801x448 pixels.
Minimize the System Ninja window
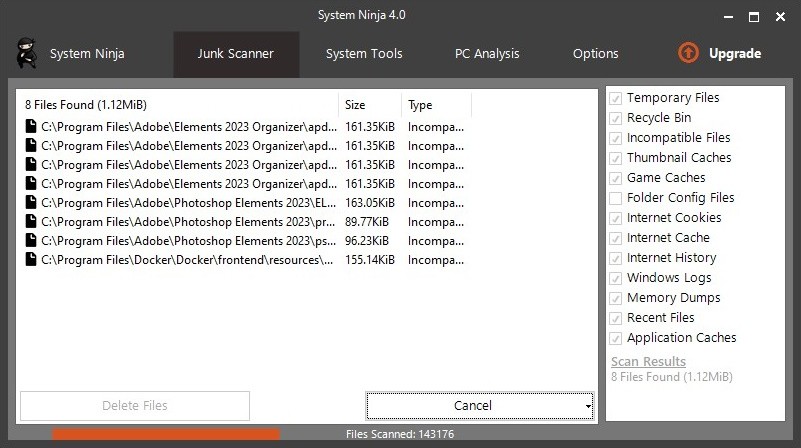point(728,17)
